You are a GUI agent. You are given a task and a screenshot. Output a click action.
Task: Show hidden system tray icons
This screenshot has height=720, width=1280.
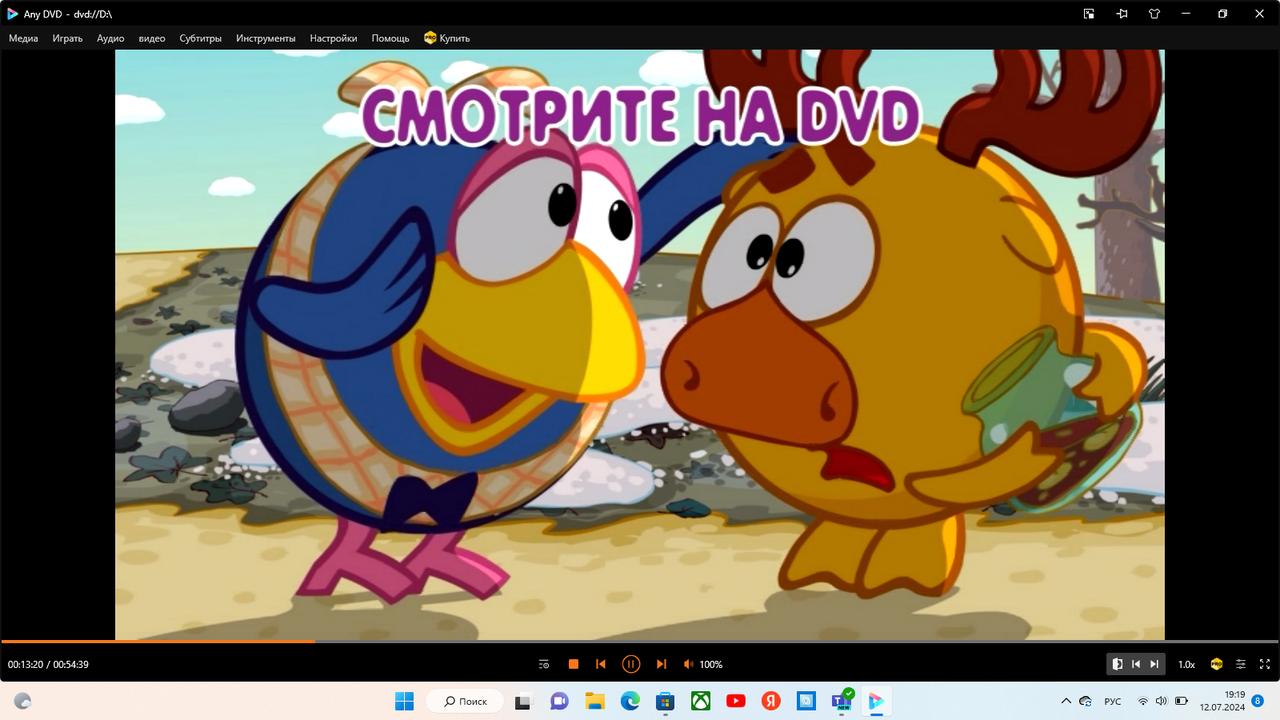pyautogui.click(x=1066, y=701)
